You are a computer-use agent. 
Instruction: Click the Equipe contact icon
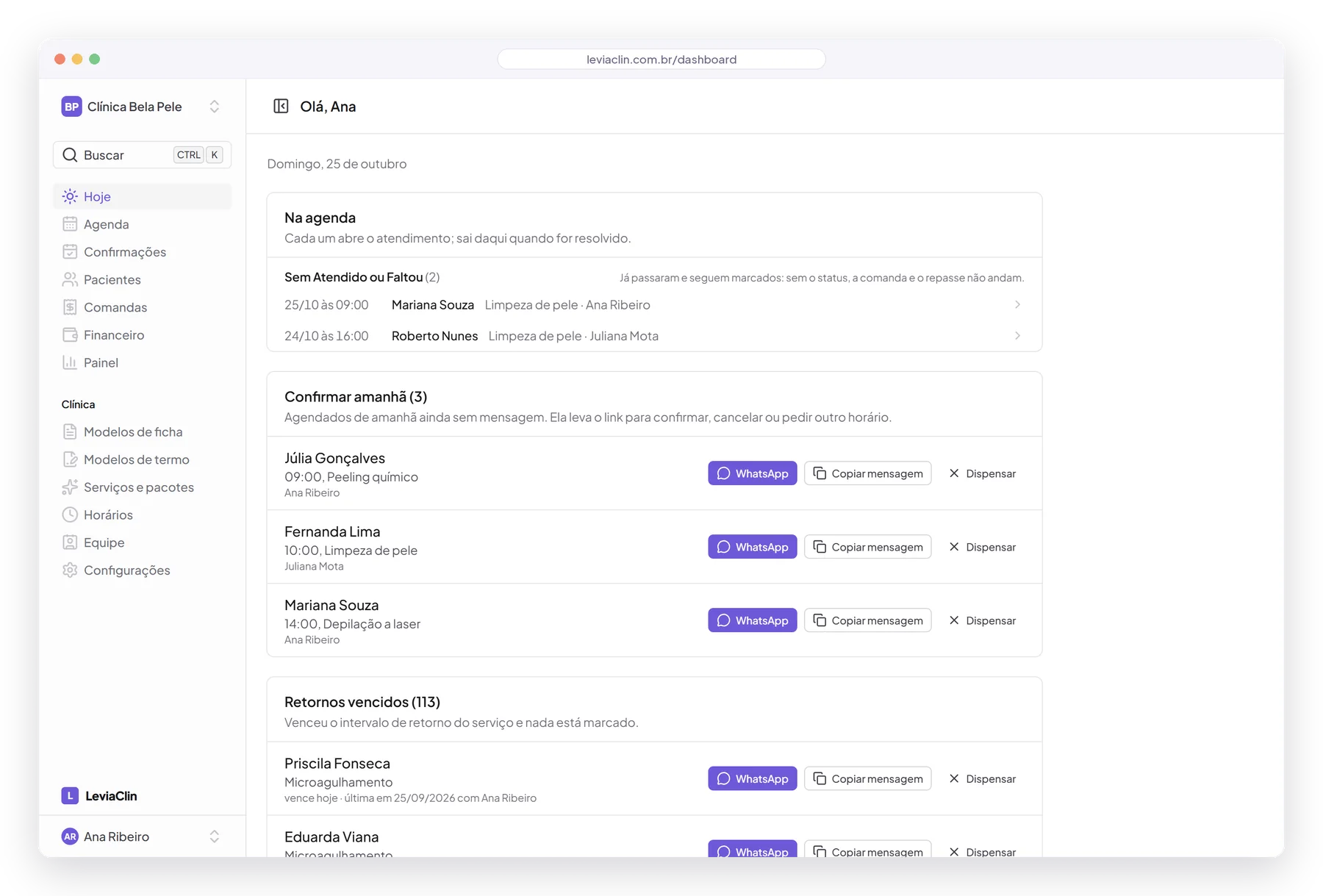click(x=70, y=542)
